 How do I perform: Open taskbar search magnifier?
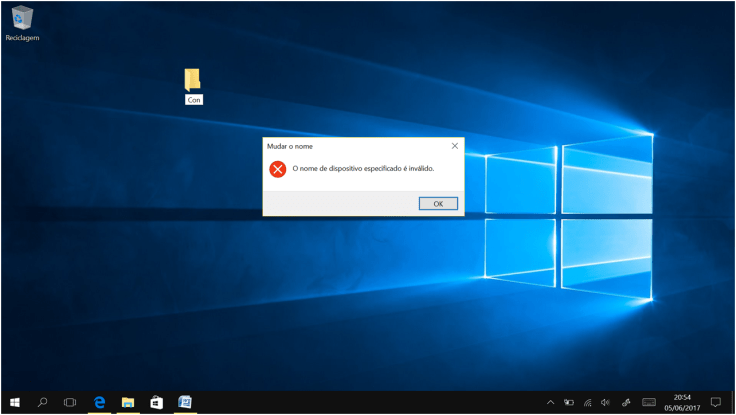click(43, 402)
